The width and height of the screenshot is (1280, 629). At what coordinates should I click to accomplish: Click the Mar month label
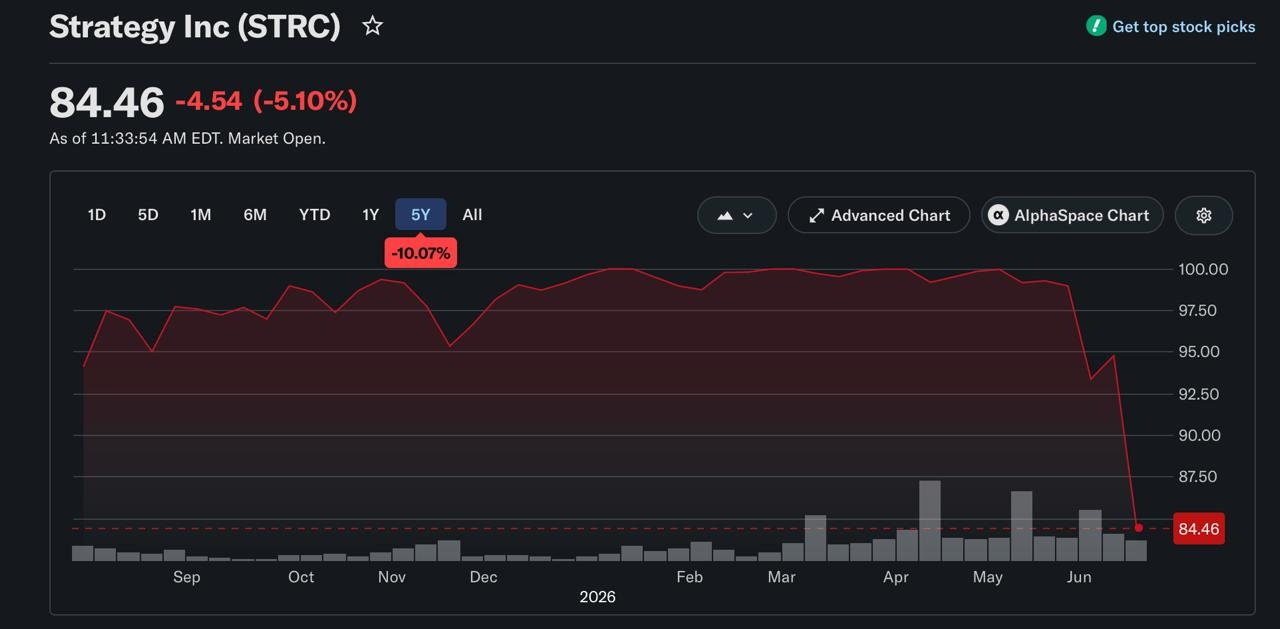click(782, 577)
